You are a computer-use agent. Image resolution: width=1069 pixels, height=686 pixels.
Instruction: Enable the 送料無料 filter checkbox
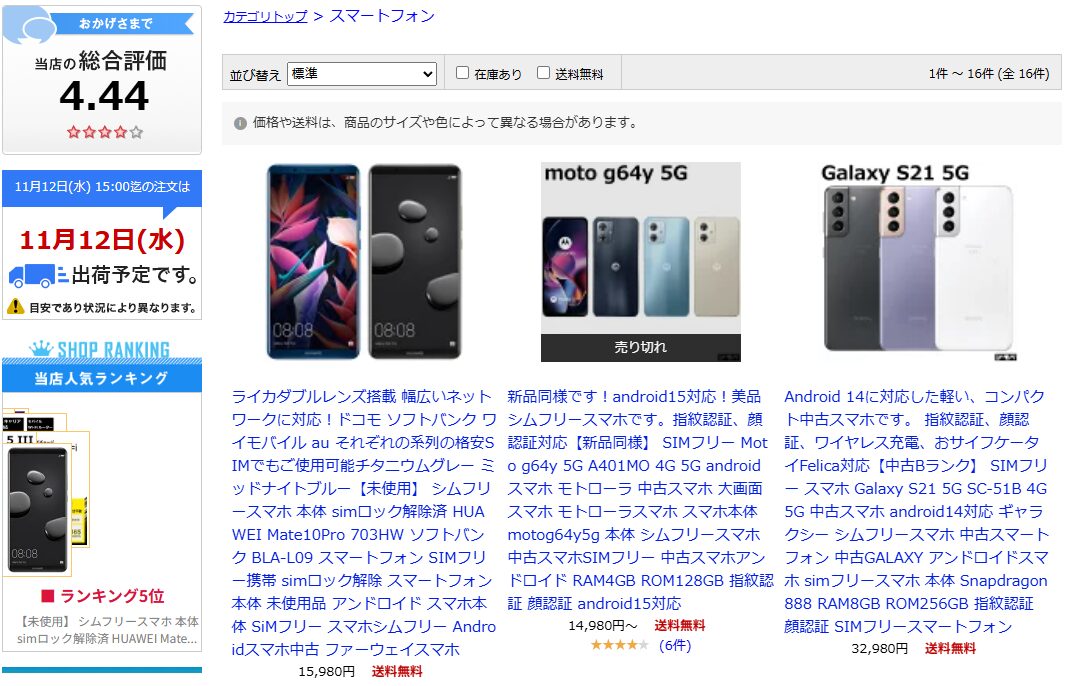pos(543,72)
